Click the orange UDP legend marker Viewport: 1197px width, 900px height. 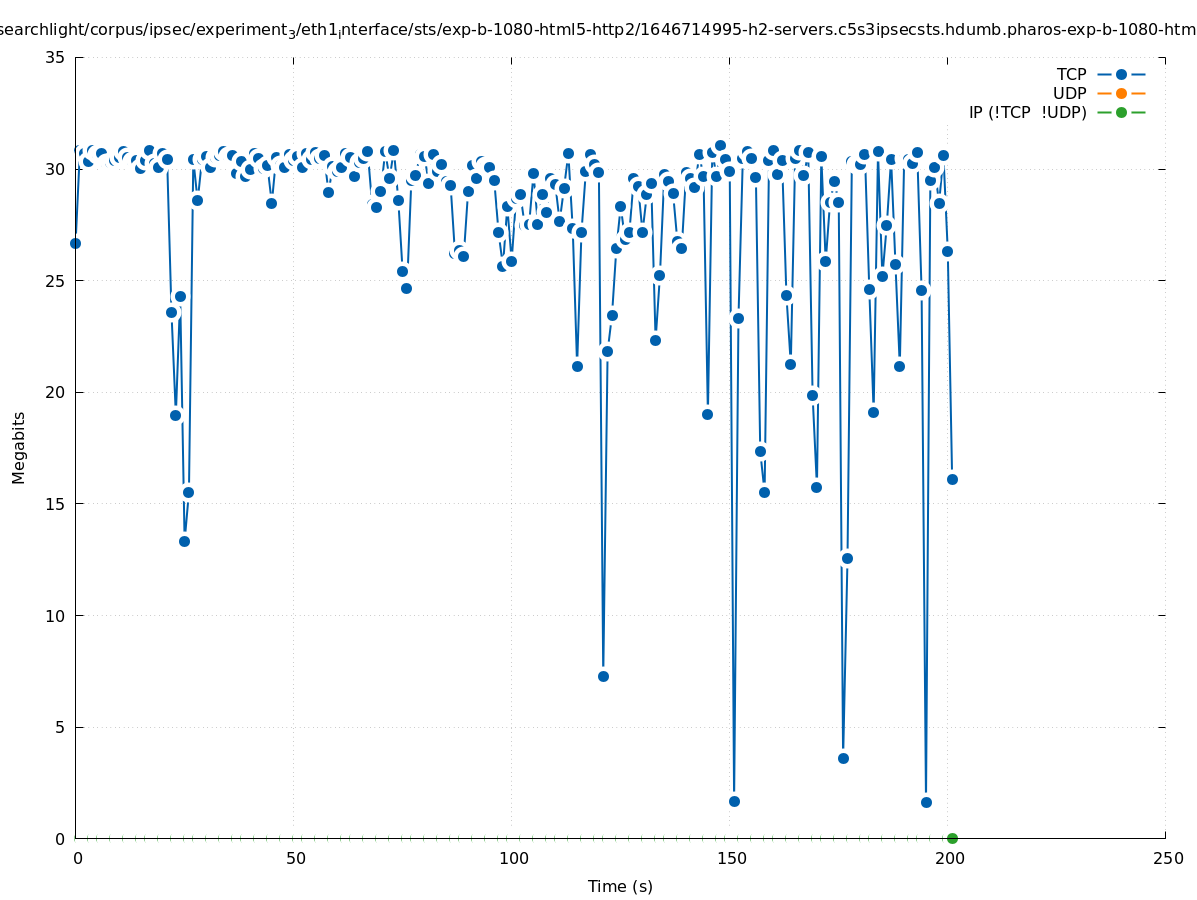[x=1121, y=93]
